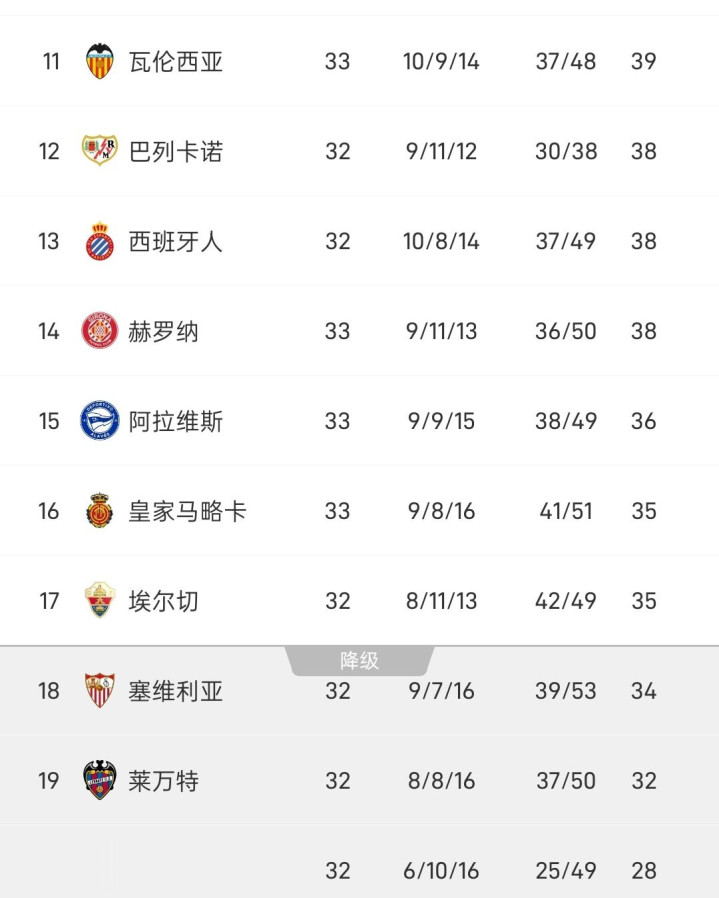Open 赫罗纳 team page
Screen dimensions: 719x898
[x=164, y=331]
